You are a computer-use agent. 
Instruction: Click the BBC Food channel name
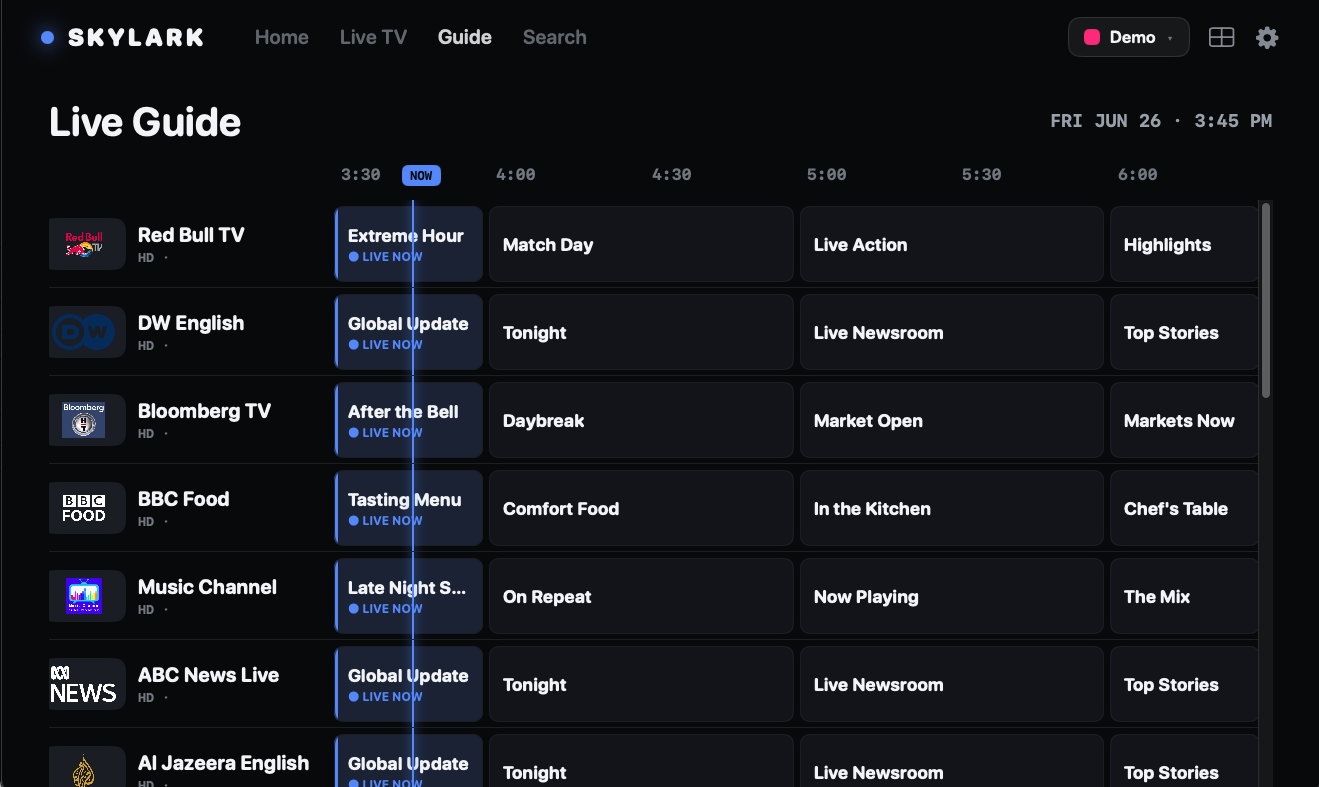pos(184,499)
